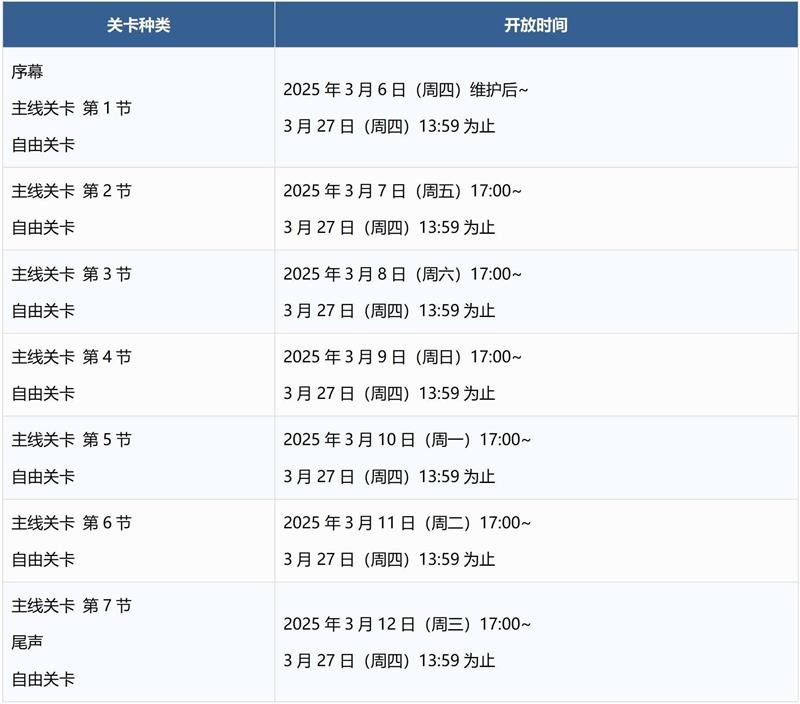Click the 3月10日（周一）17:00 start time
This screenshot has width=800, height=704.
[x=407, y=440]
